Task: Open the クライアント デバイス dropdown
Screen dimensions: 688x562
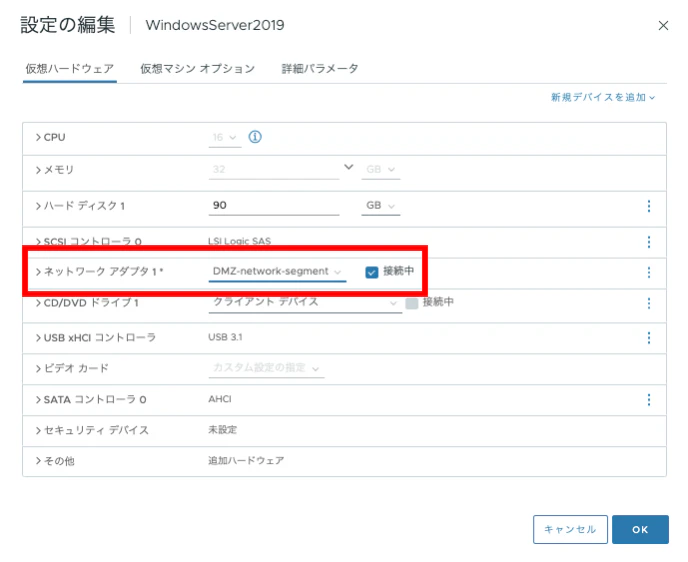Action: click(305, 303)
